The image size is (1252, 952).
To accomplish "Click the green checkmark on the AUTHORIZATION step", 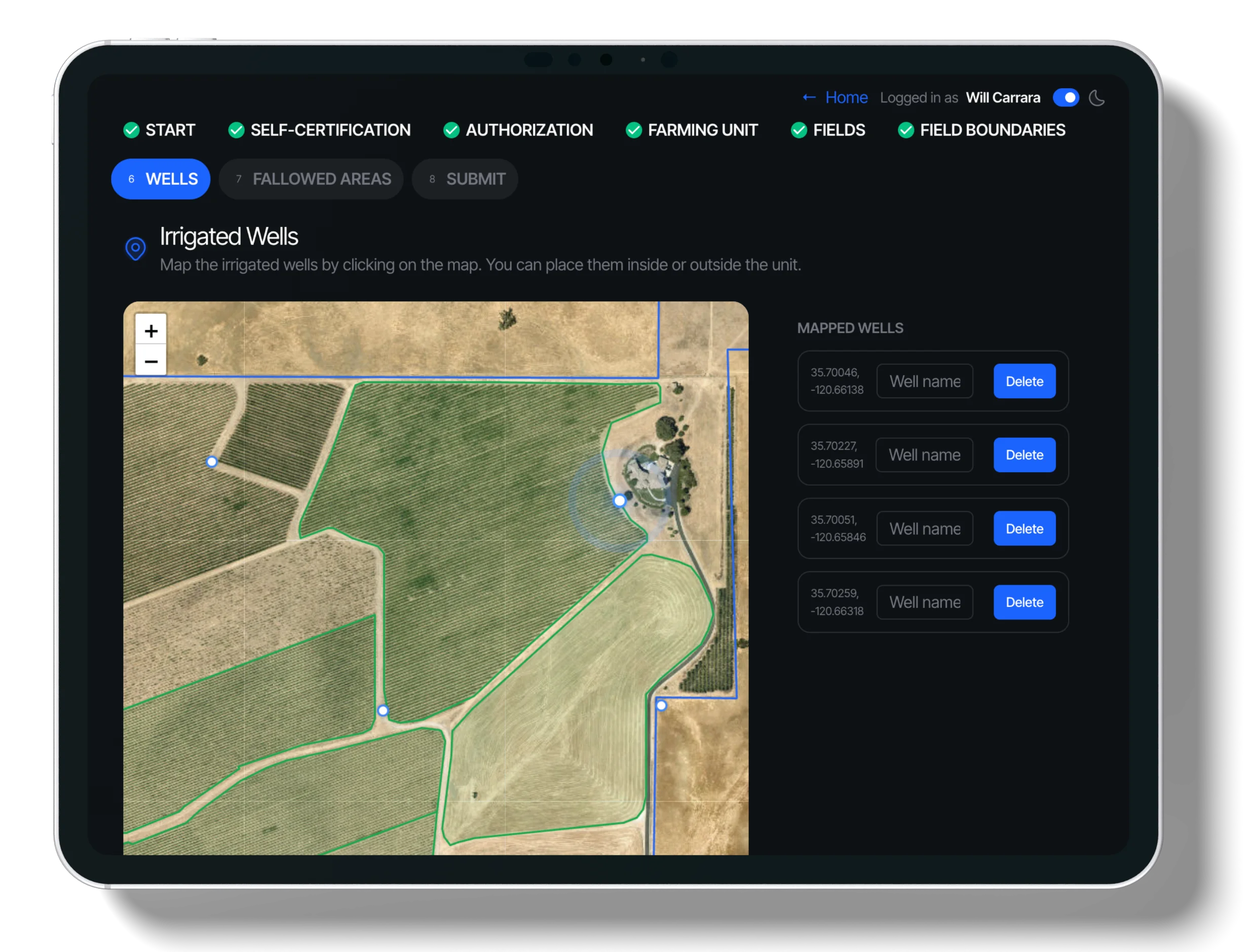I will point(451,130).
